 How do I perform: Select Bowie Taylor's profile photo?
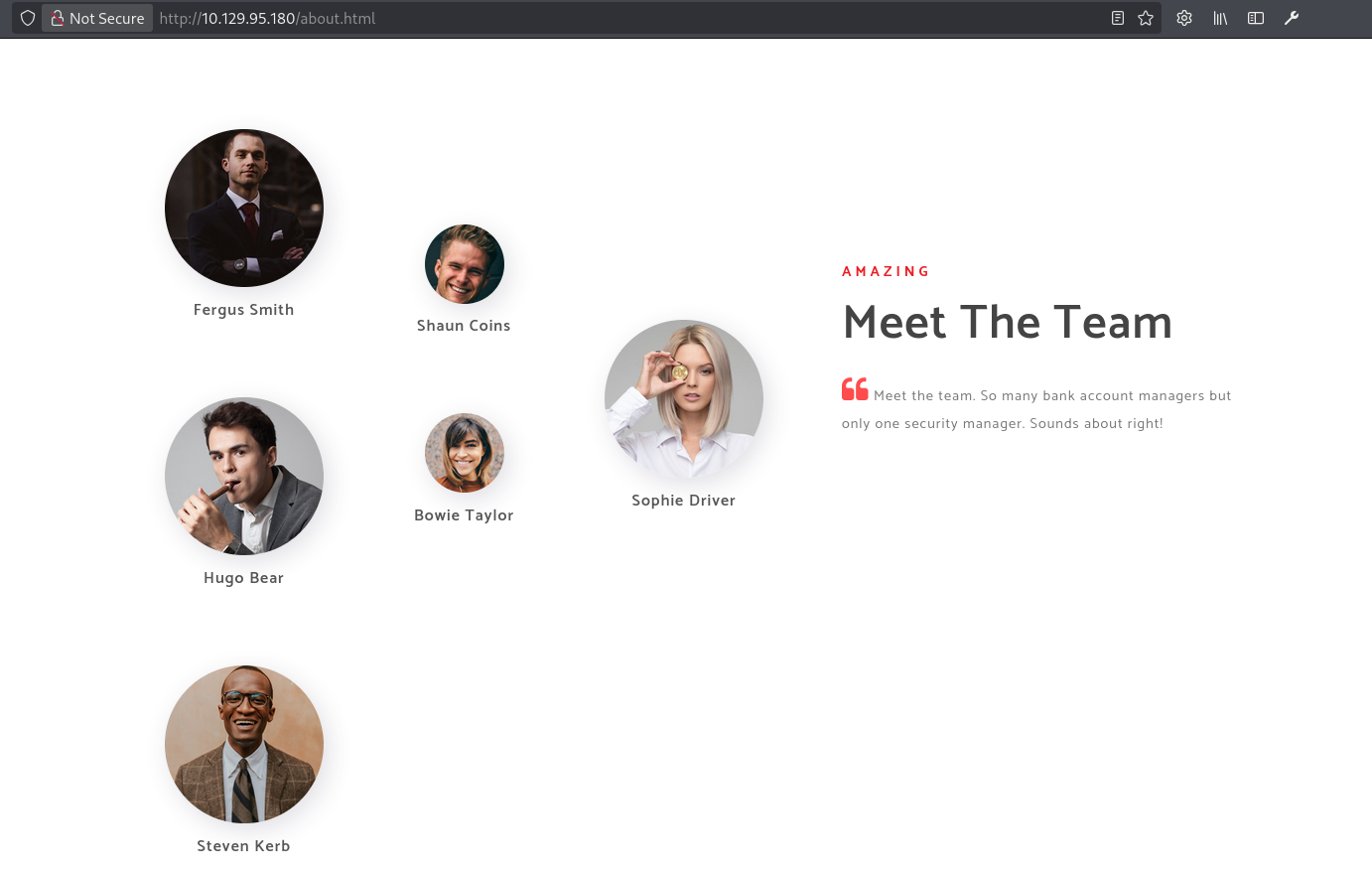coord(465,453)
